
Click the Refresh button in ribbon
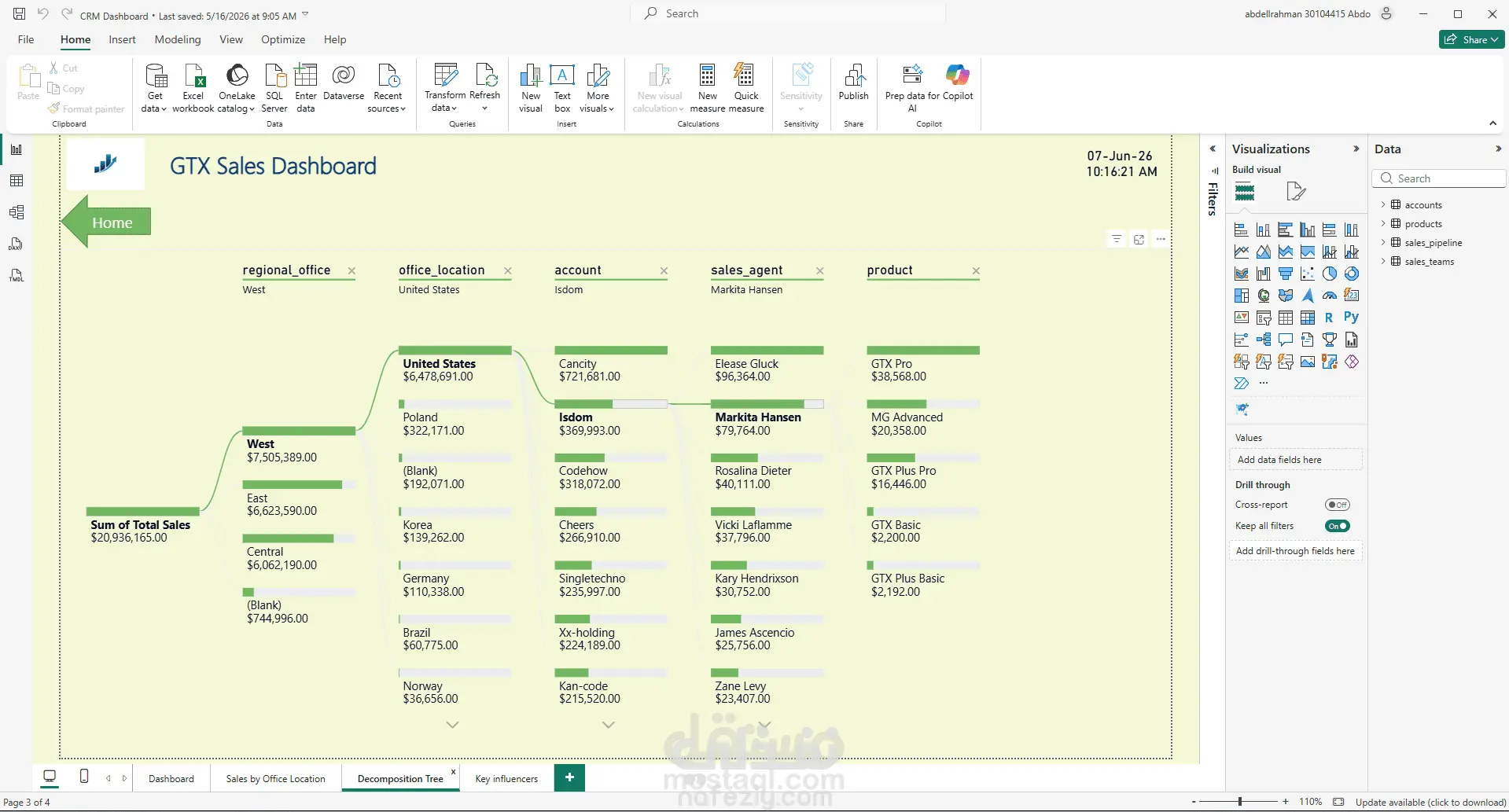click(x=485, y=87)
